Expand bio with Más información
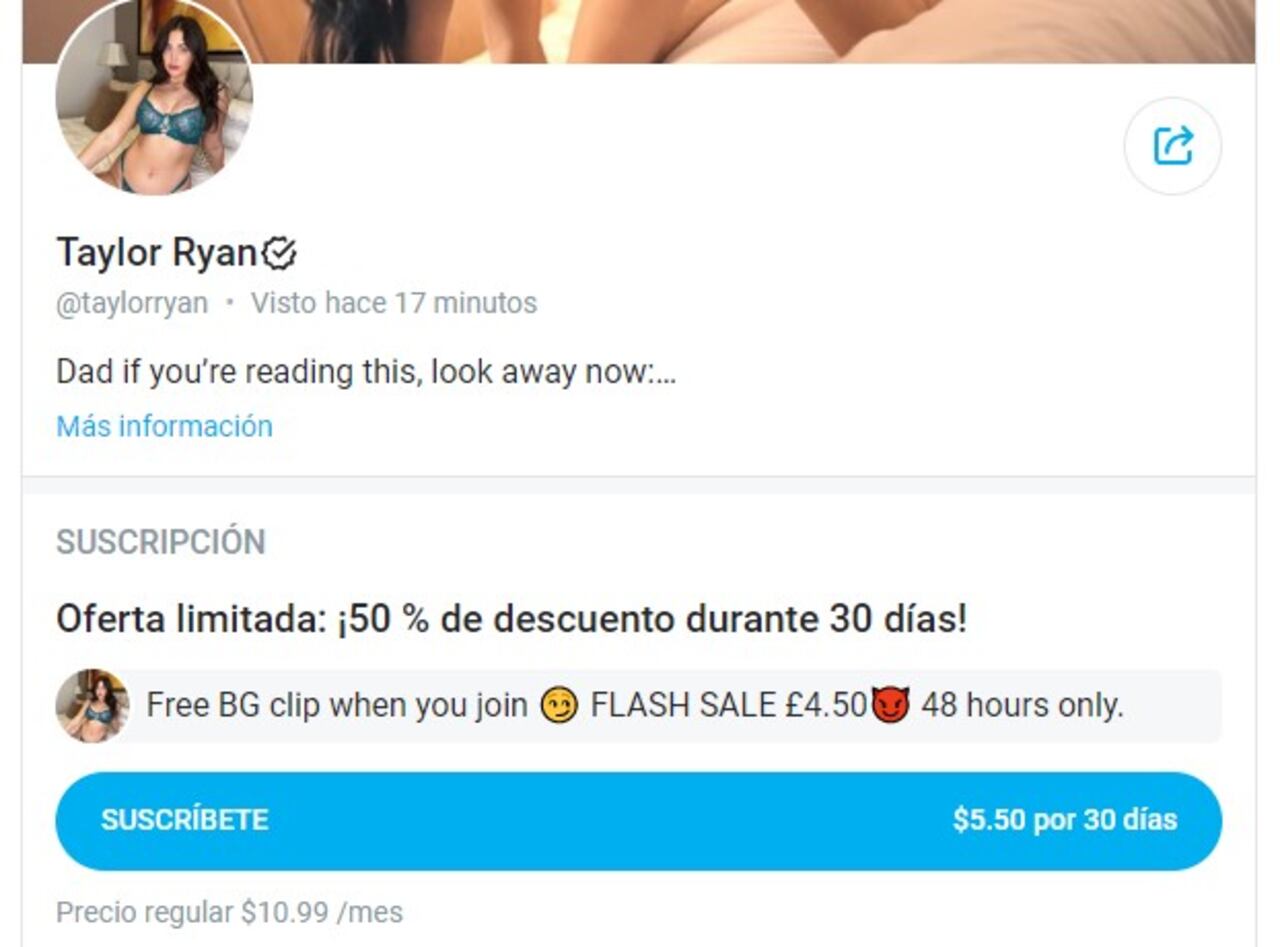 164,426
